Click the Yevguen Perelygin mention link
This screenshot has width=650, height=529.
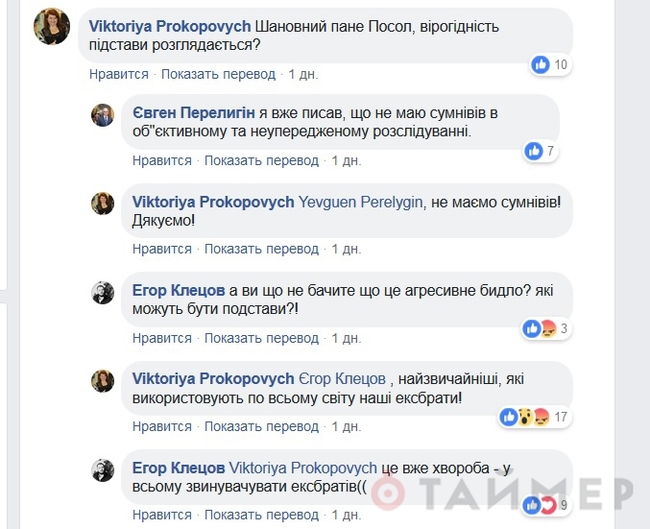(360, 201)
